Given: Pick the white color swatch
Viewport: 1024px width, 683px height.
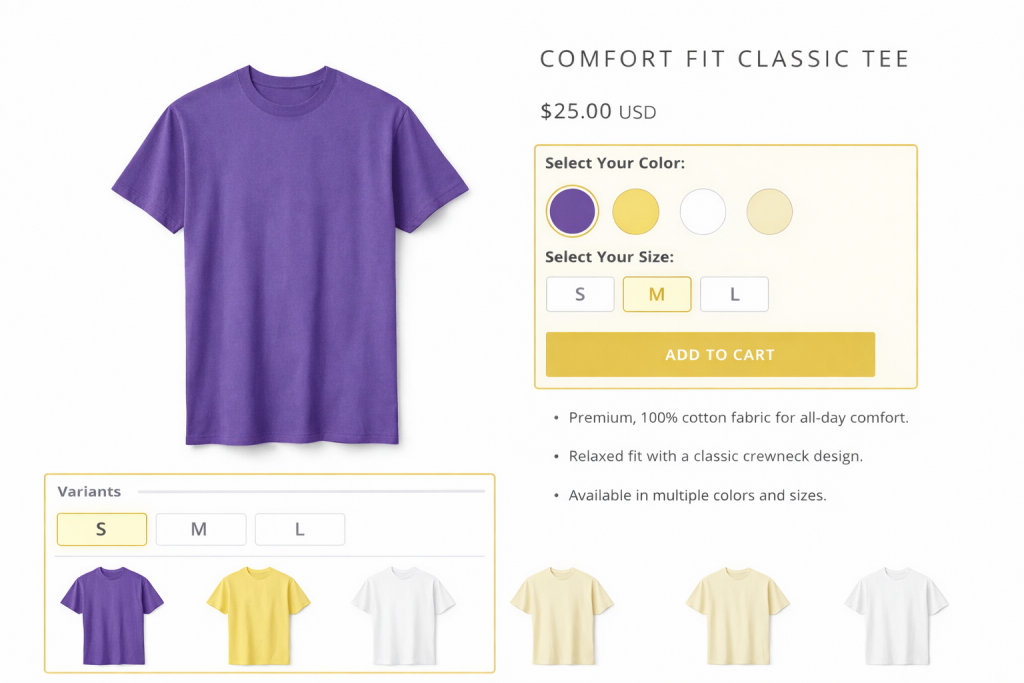Looking at the screenshot, I should tap(703, 211).
